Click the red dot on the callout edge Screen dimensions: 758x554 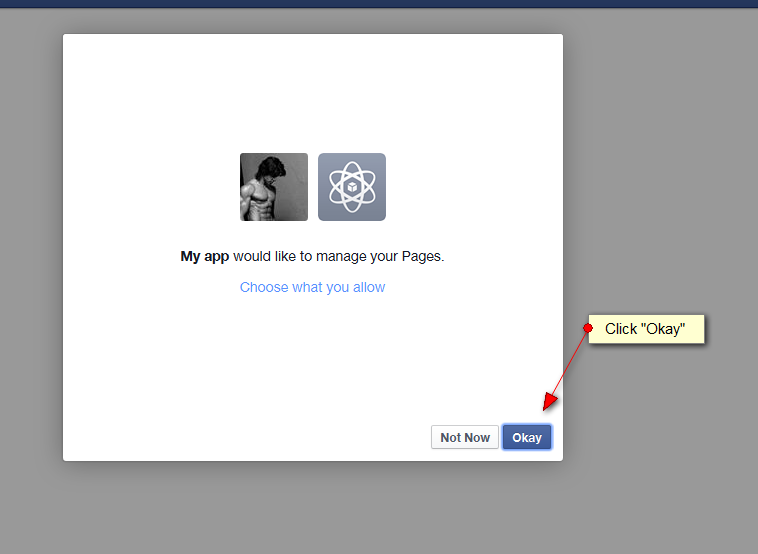(x=588, y=327)
